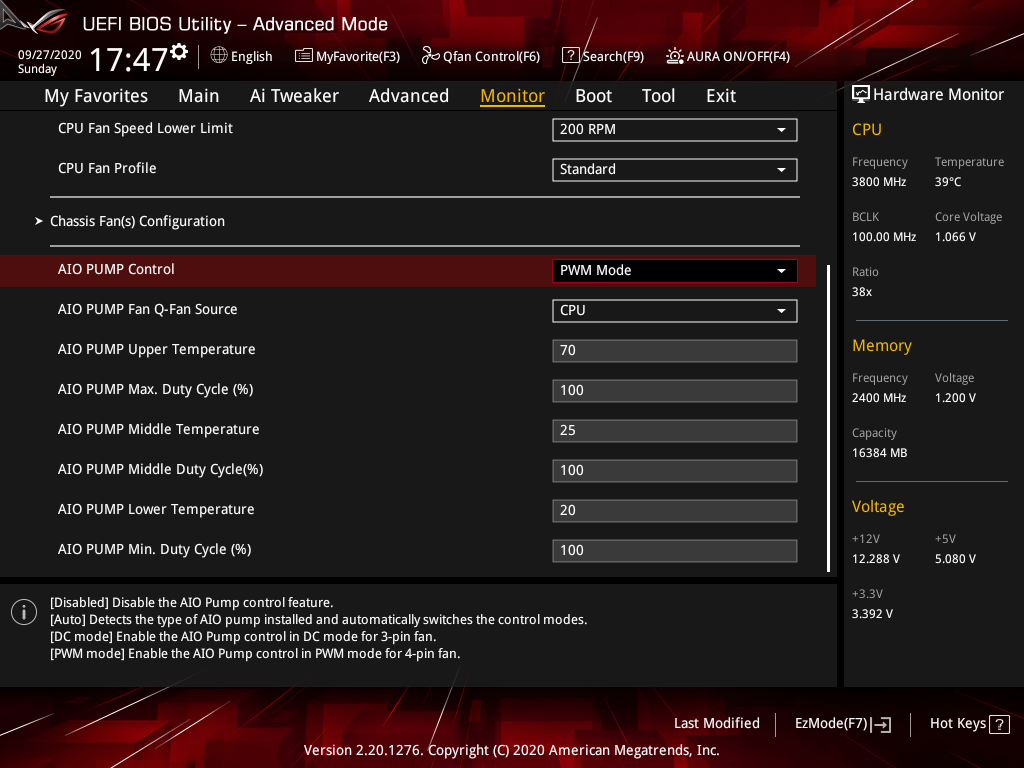The image size is (1024, 768).
Task: Click AIO PUMP Min. Duty Cycle field
Action: click(675, 551)
